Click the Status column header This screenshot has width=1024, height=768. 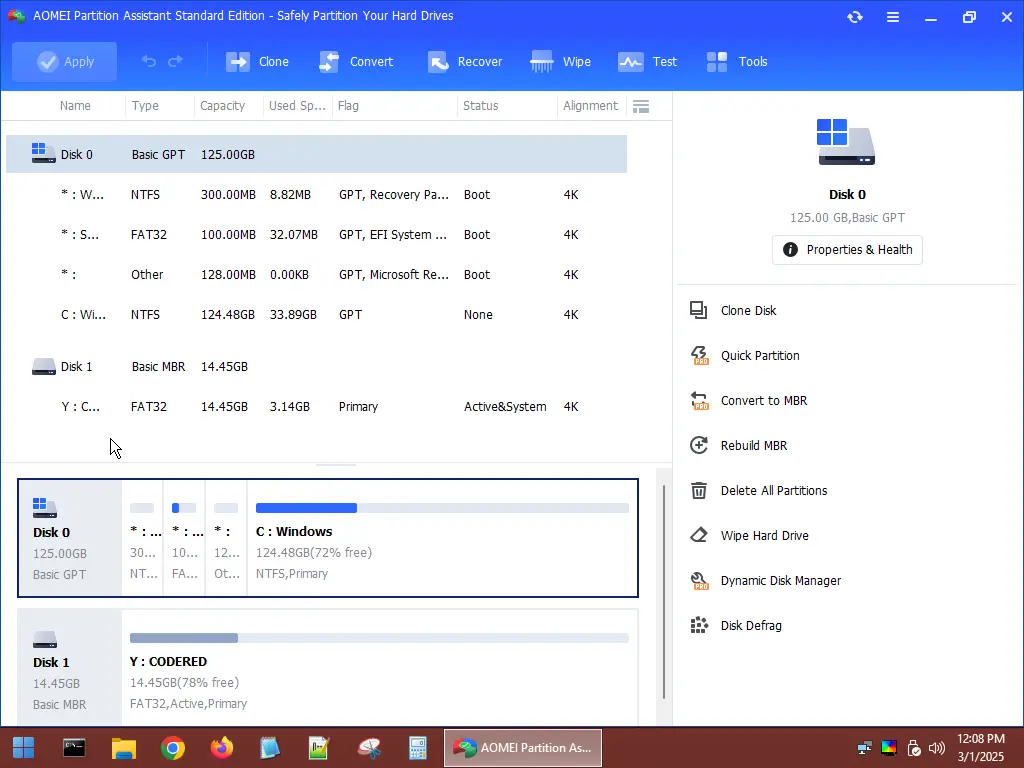(481, 106)
